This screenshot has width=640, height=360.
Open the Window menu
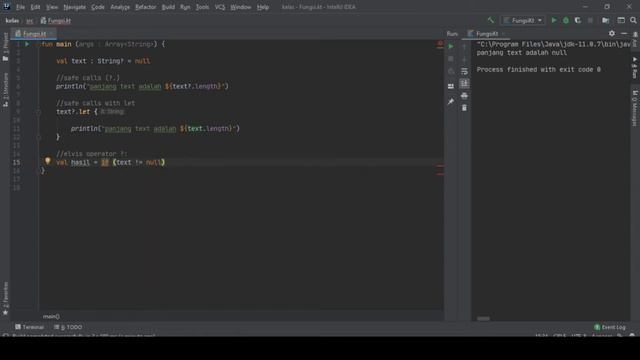(241, 7)
